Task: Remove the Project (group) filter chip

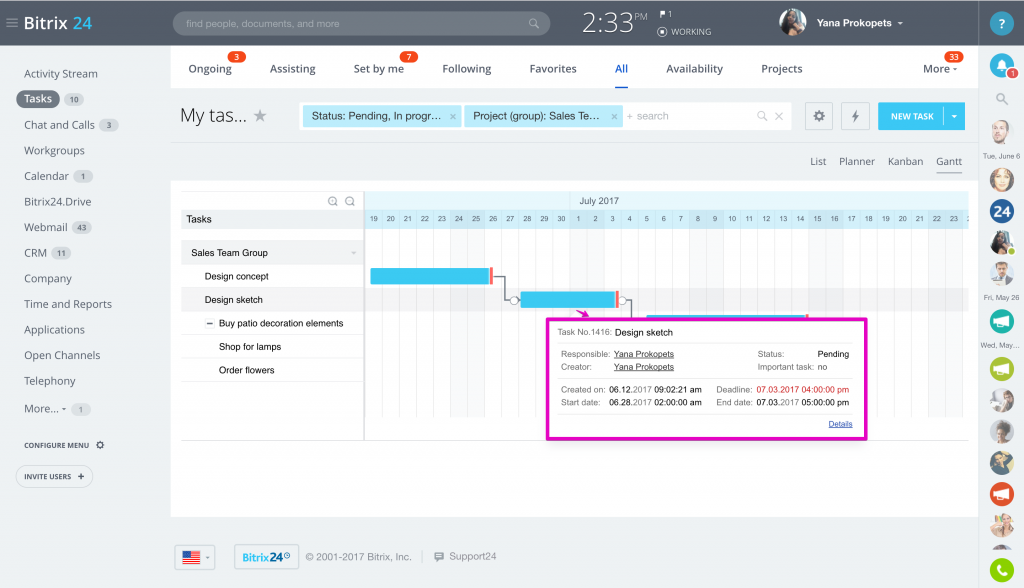Action: [x=614, y=116]
